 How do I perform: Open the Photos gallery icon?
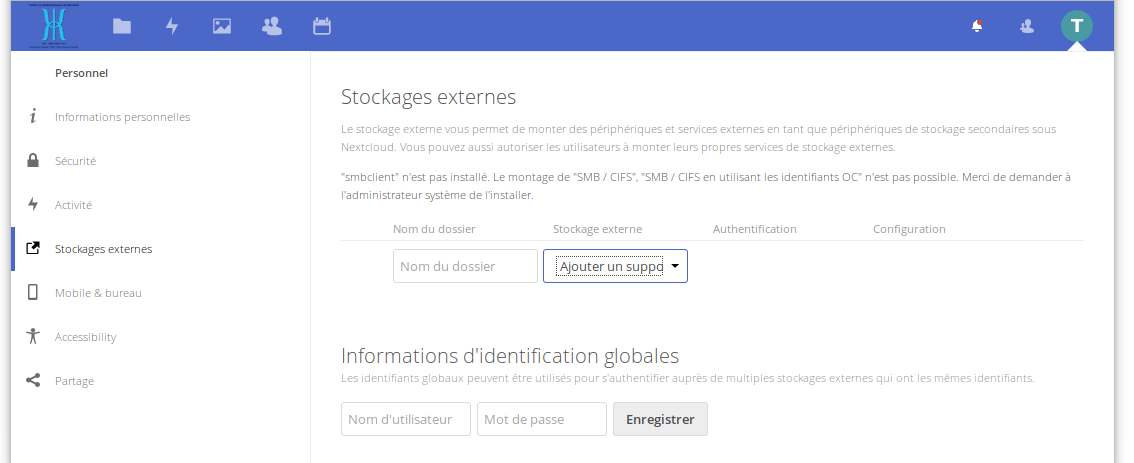(222, 27)
